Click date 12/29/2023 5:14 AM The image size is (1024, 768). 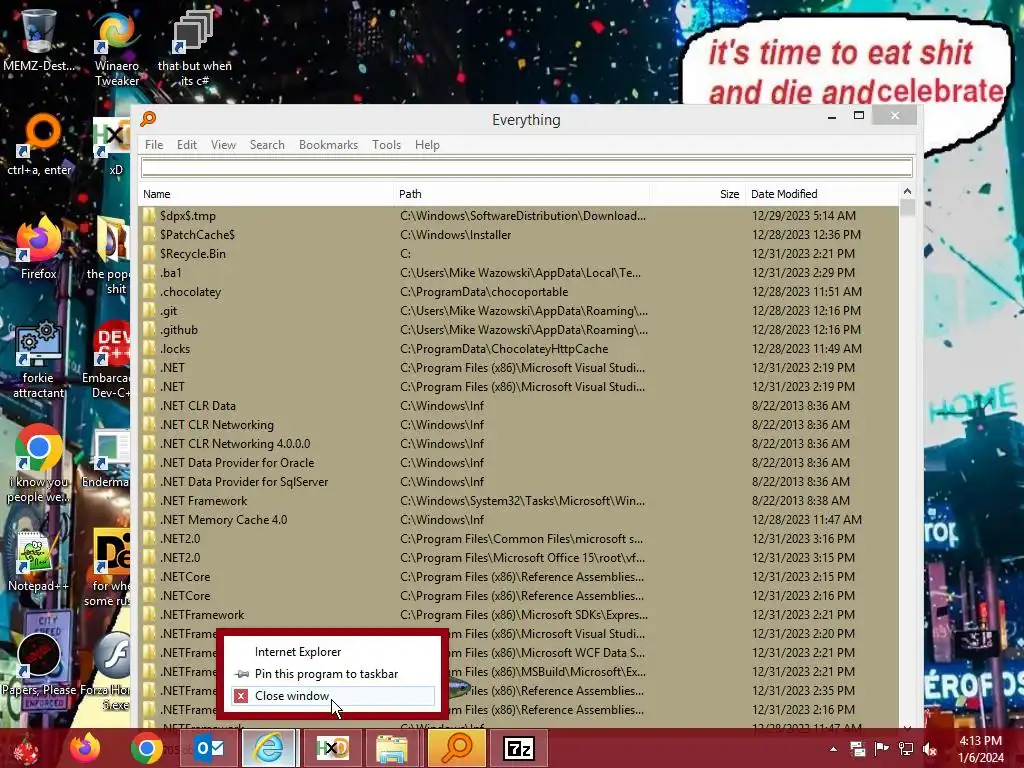804,216
